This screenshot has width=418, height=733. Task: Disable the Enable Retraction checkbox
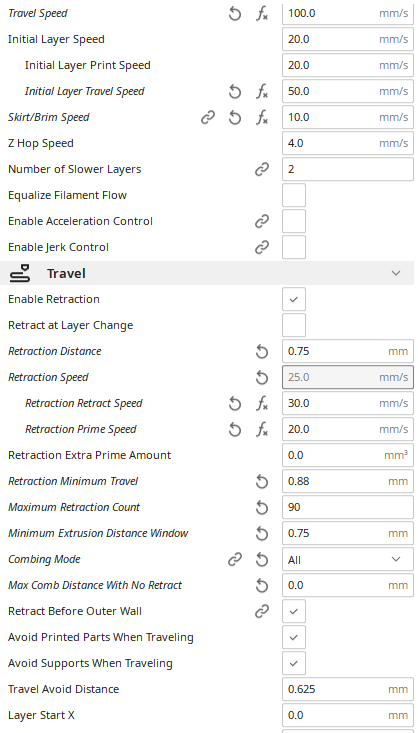coord(294,299)
